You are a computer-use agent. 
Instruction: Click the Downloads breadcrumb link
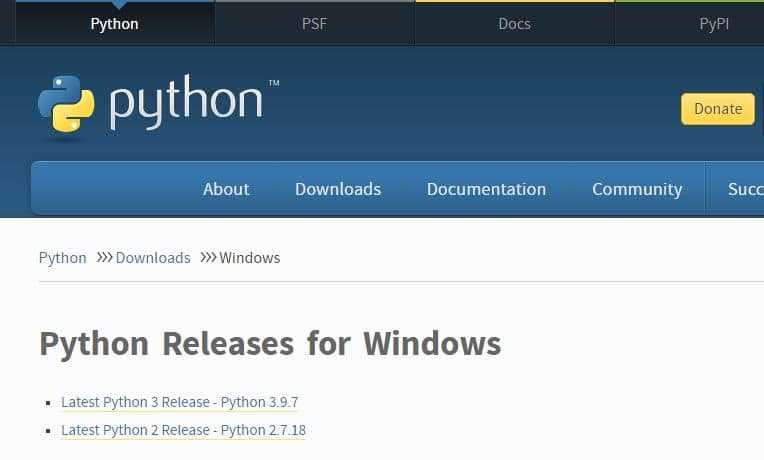[x=153, y=258]
